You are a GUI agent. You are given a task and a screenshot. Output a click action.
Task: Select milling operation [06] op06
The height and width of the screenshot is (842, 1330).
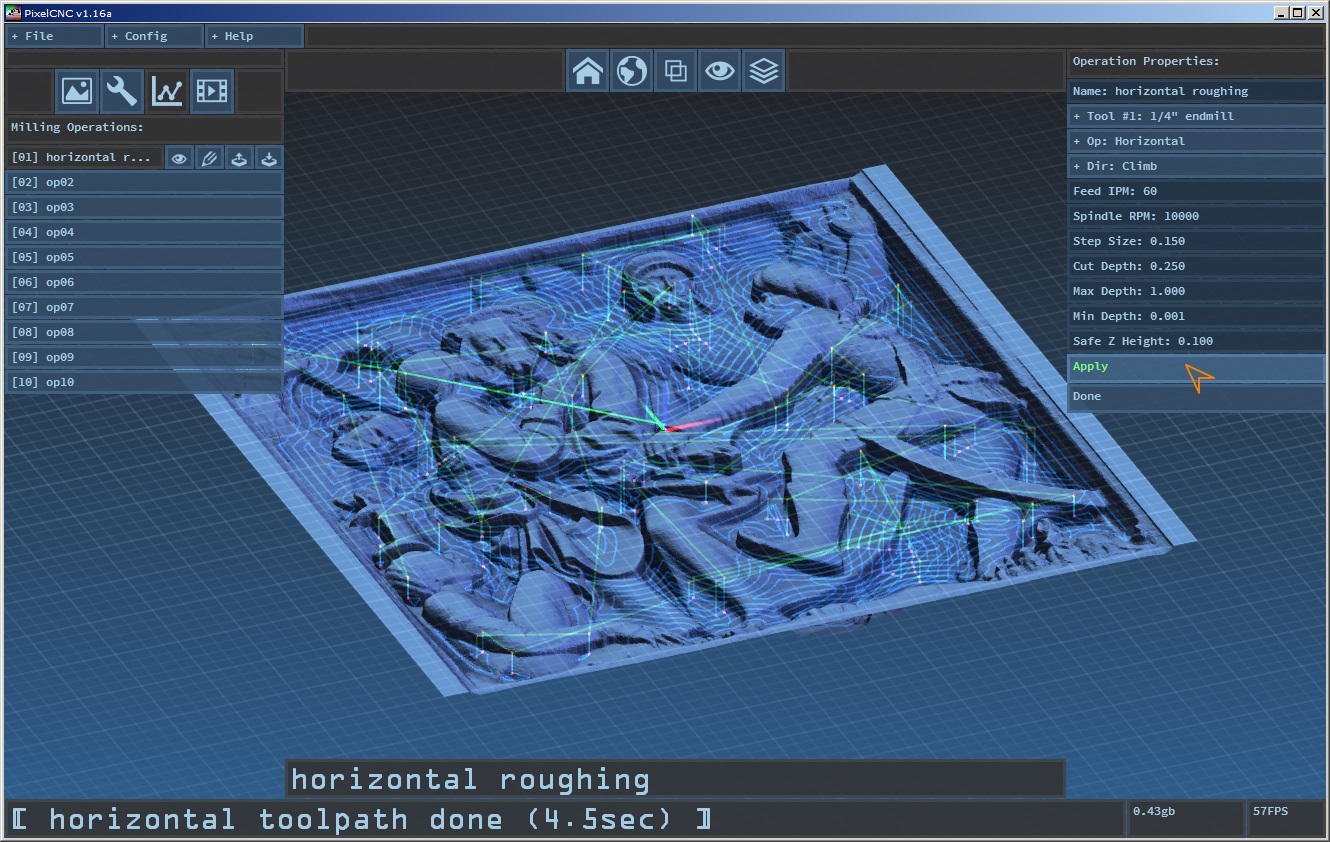[144, 283]
